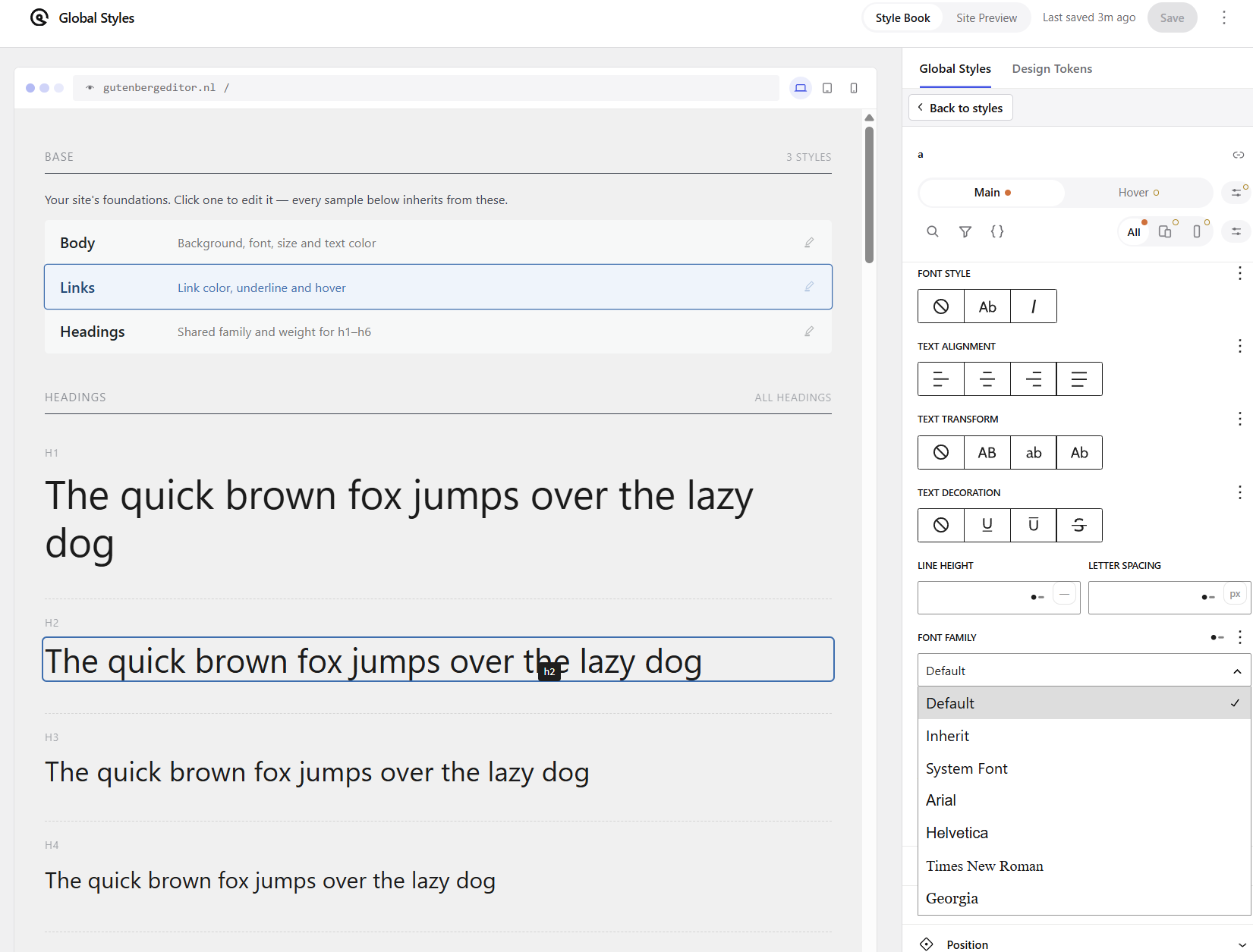Click the Save button
This screenshot has height=952, width=1253.
(1172, 17)
